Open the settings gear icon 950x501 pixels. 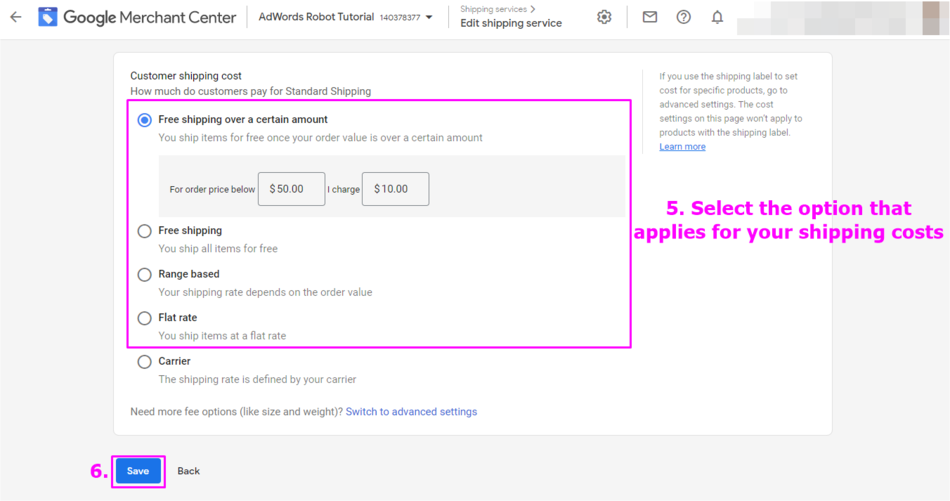[x=604, y=17]
